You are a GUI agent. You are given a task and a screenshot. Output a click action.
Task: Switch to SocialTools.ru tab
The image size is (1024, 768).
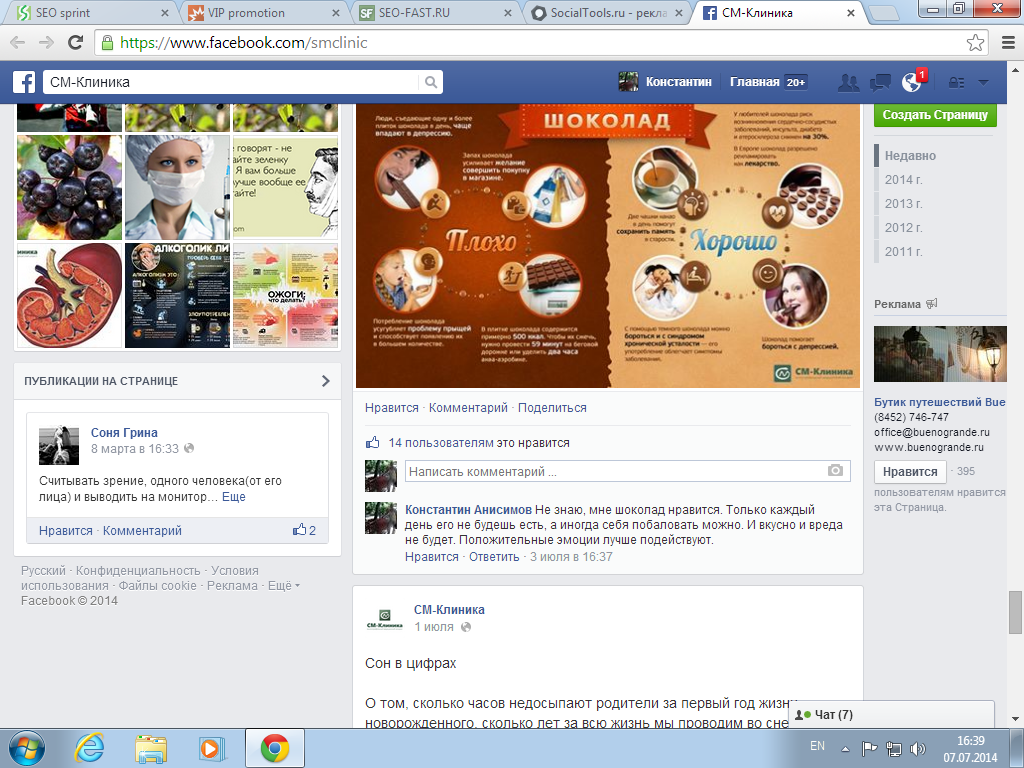pyautogui.click(x=607, y=12)
